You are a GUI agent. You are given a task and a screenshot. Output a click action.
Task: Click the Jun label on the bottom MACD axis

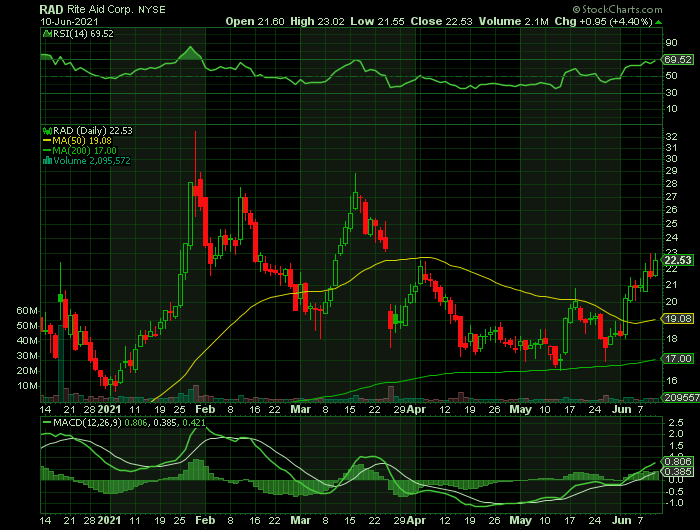pyautogui.click(x=621, y=521)
